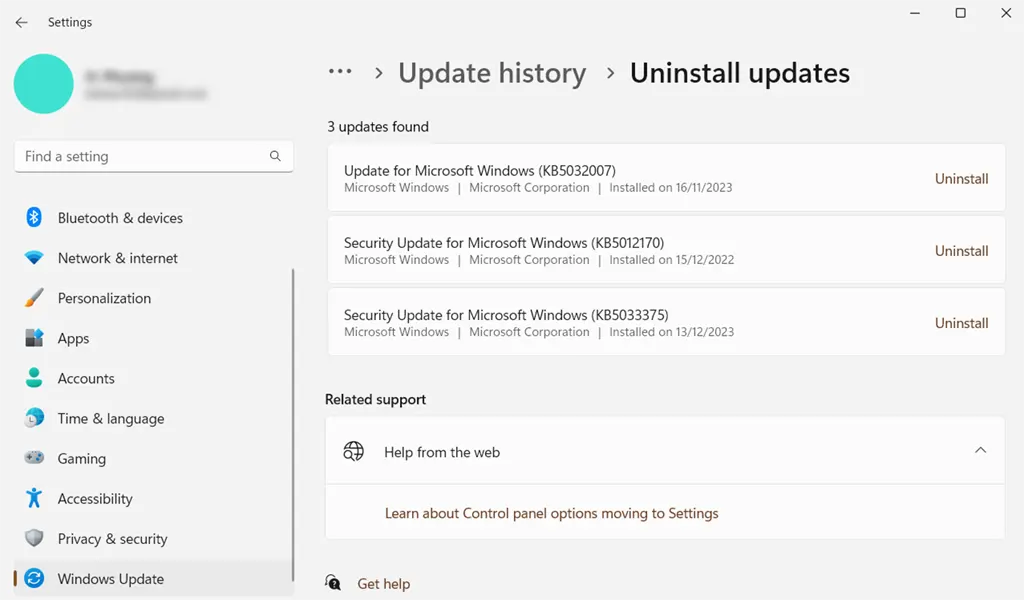
Task: Click the search icon in Find a setting
Action: (275, 156)
